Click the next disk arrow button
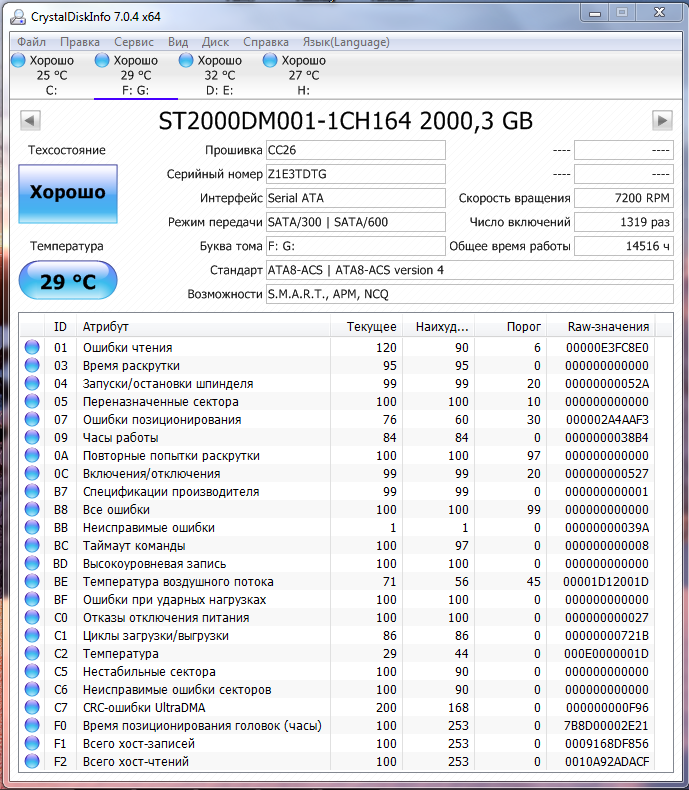 661,121
